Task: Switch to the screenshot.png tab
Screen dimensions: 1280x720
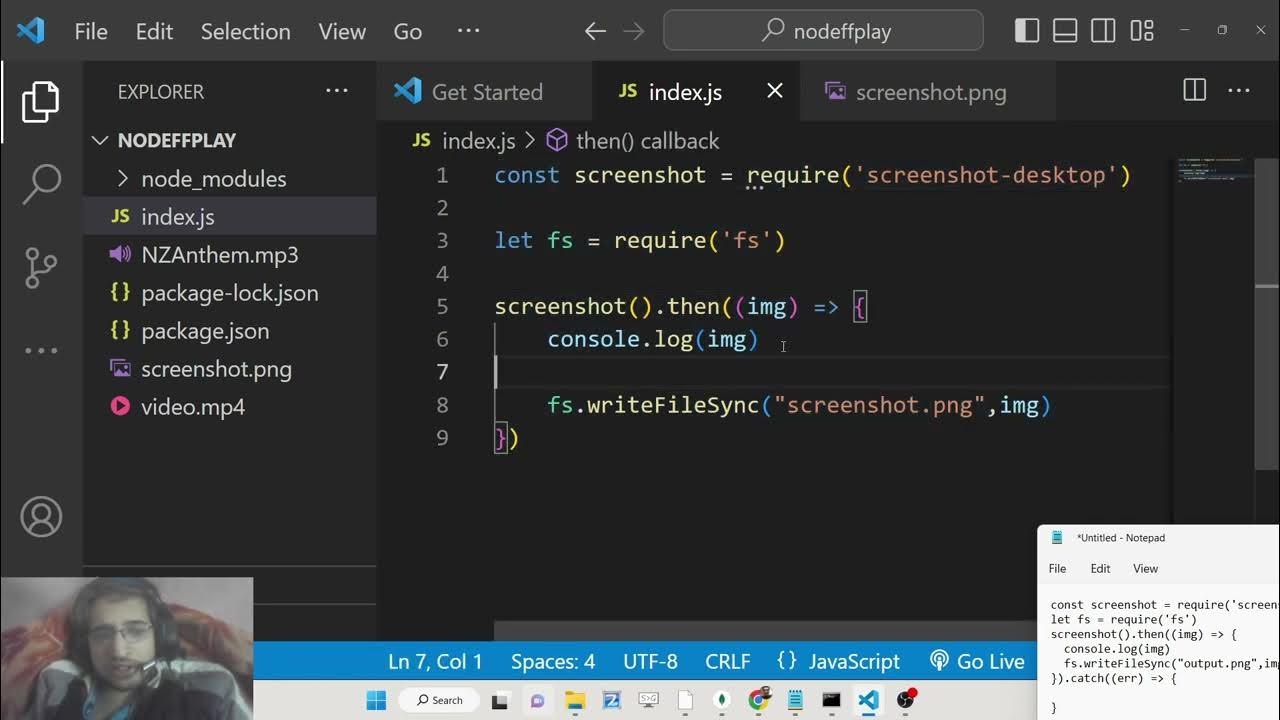Action: 930,92
